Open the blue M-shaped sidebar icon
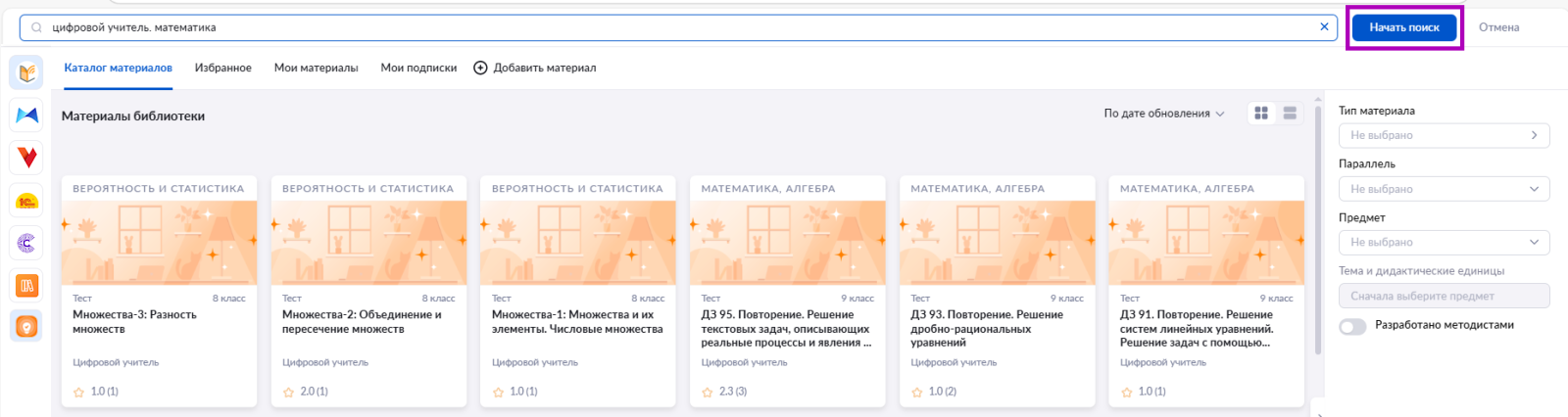 [26, 115]
